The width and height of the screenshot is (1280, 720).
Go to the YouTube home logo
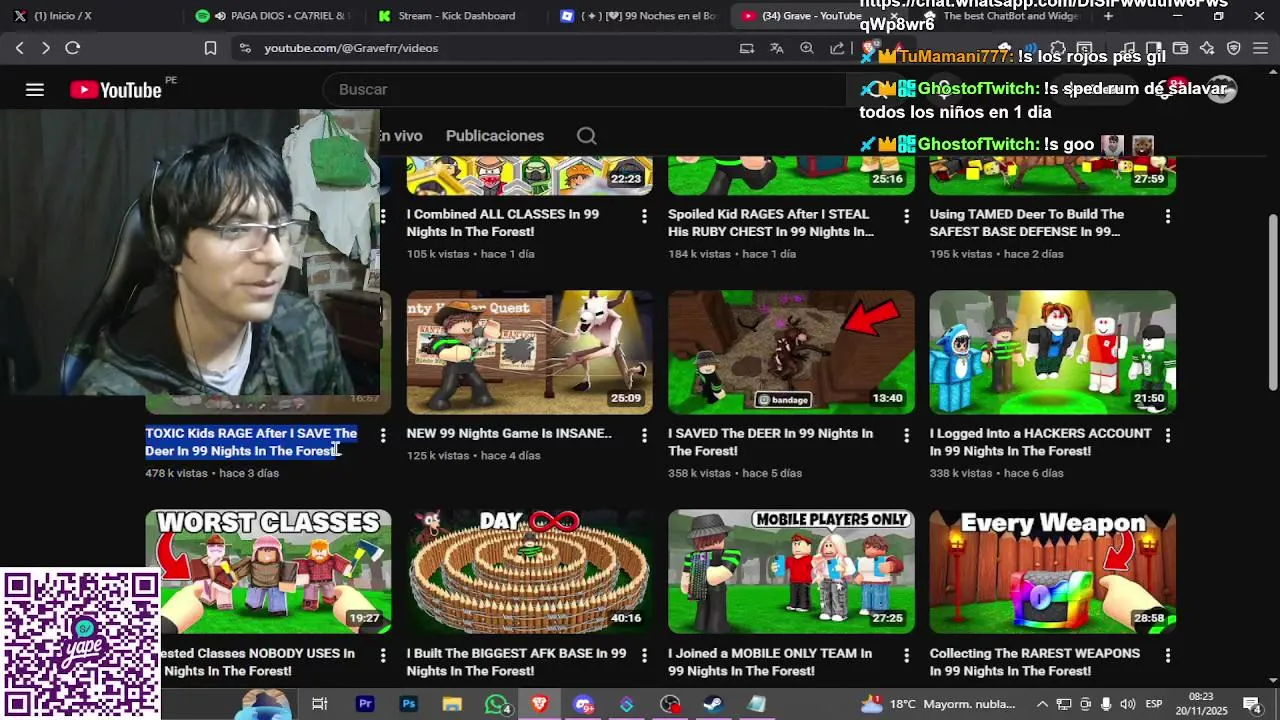(x=116, y=90)
